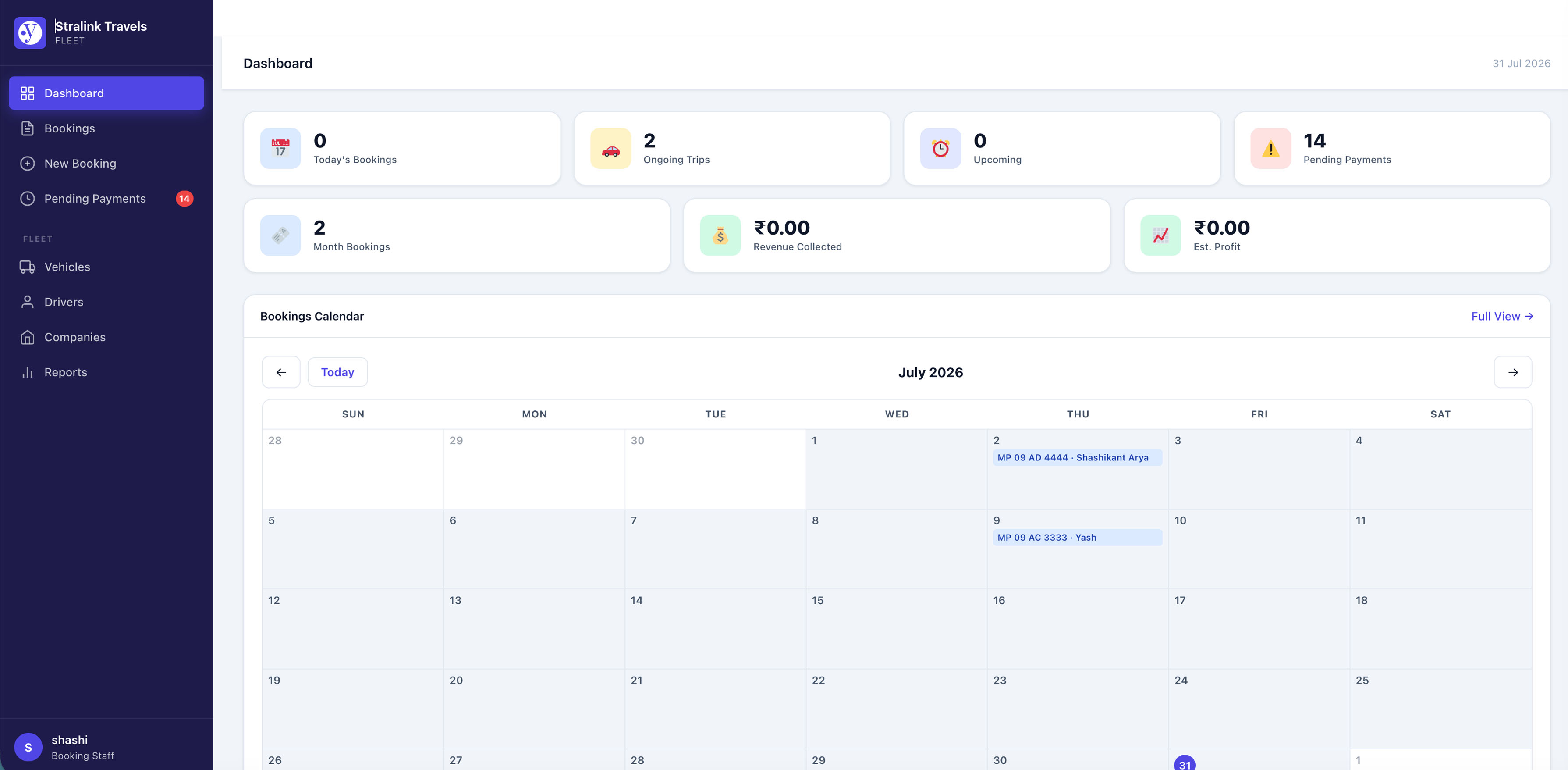Image resolution: width=1568 pixels, height=770 pixels.
Task: Open the Dashboard menu item
Action: click(106, 93)
